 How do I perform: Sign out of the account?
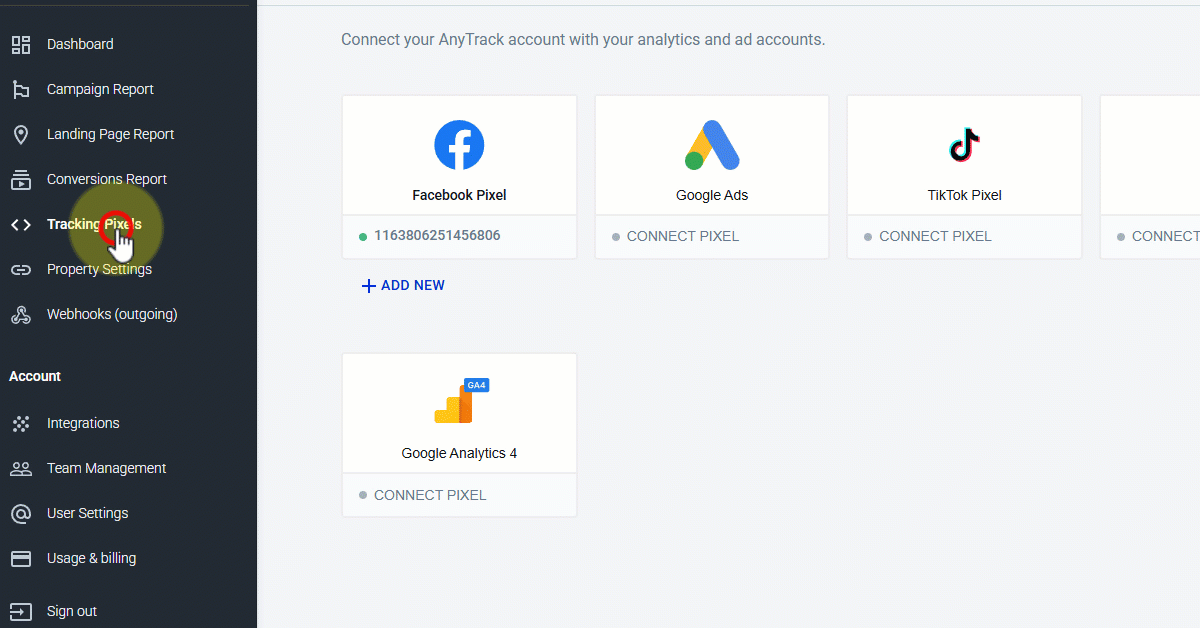pyautogui.click(x=72, y=611)
